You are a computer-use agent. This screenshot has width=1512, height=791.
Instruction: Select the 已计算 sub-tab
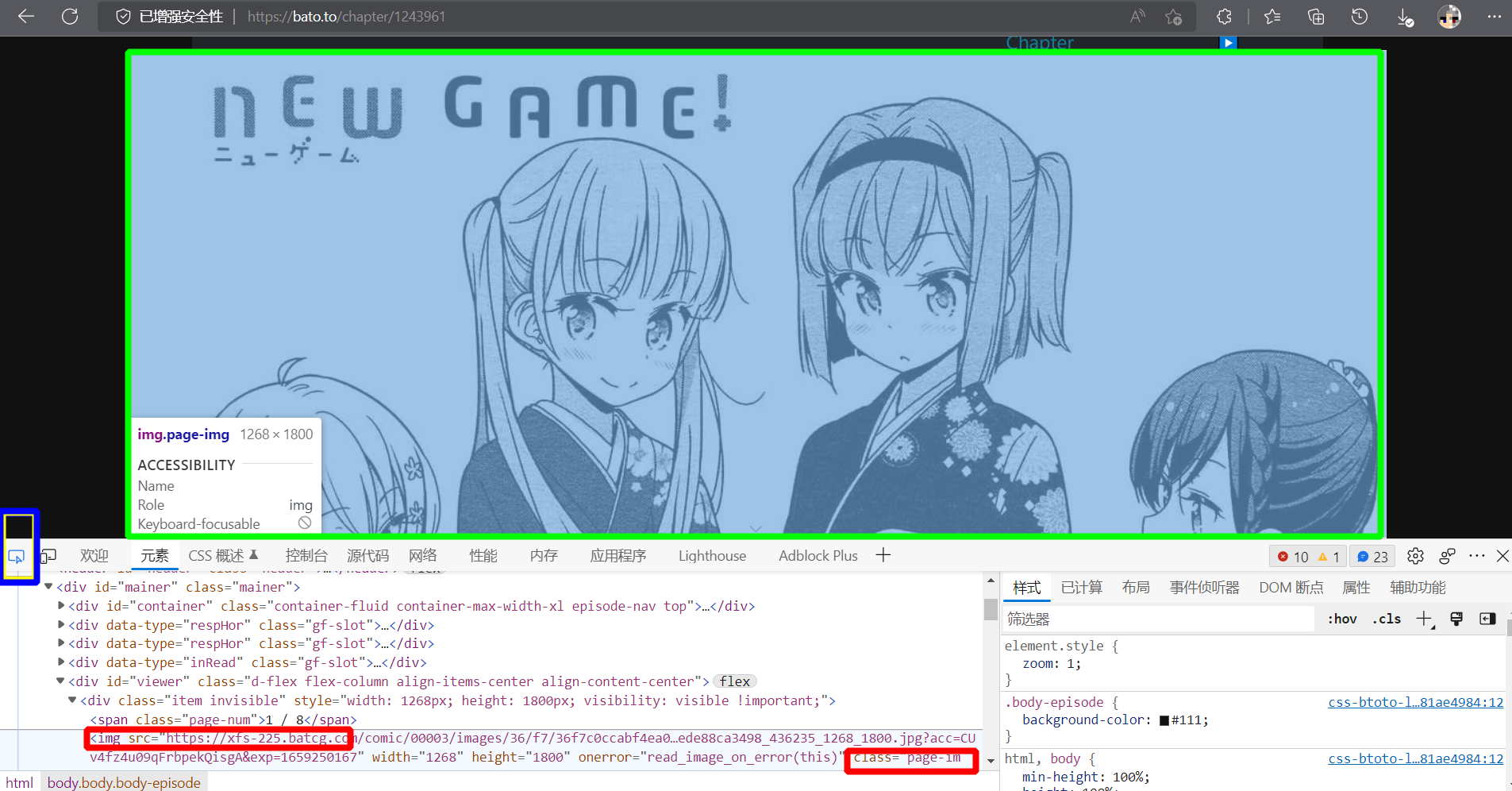tap(1082, 588)
